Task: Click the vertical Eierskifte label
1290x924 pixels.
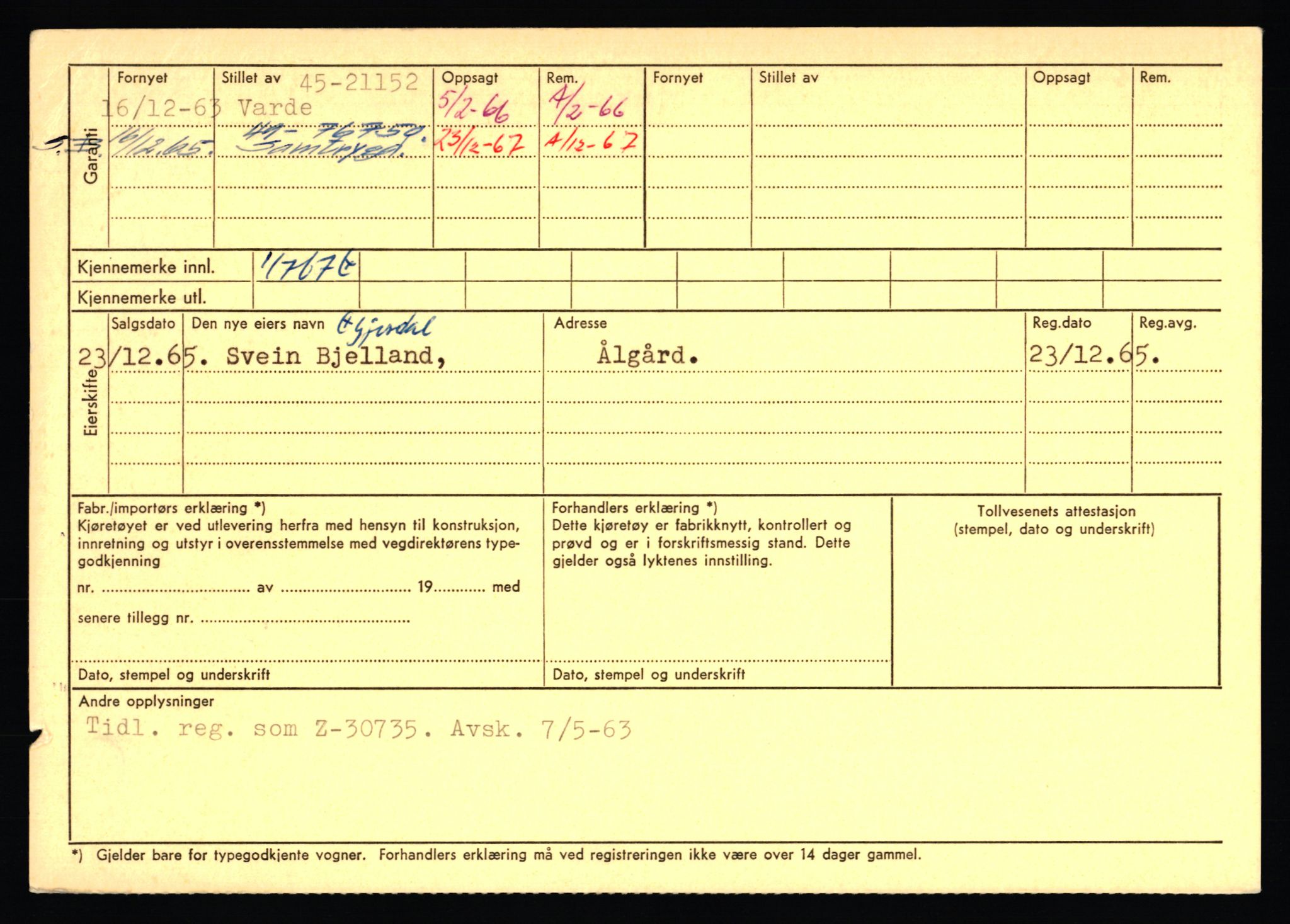Action: point(91,402)
